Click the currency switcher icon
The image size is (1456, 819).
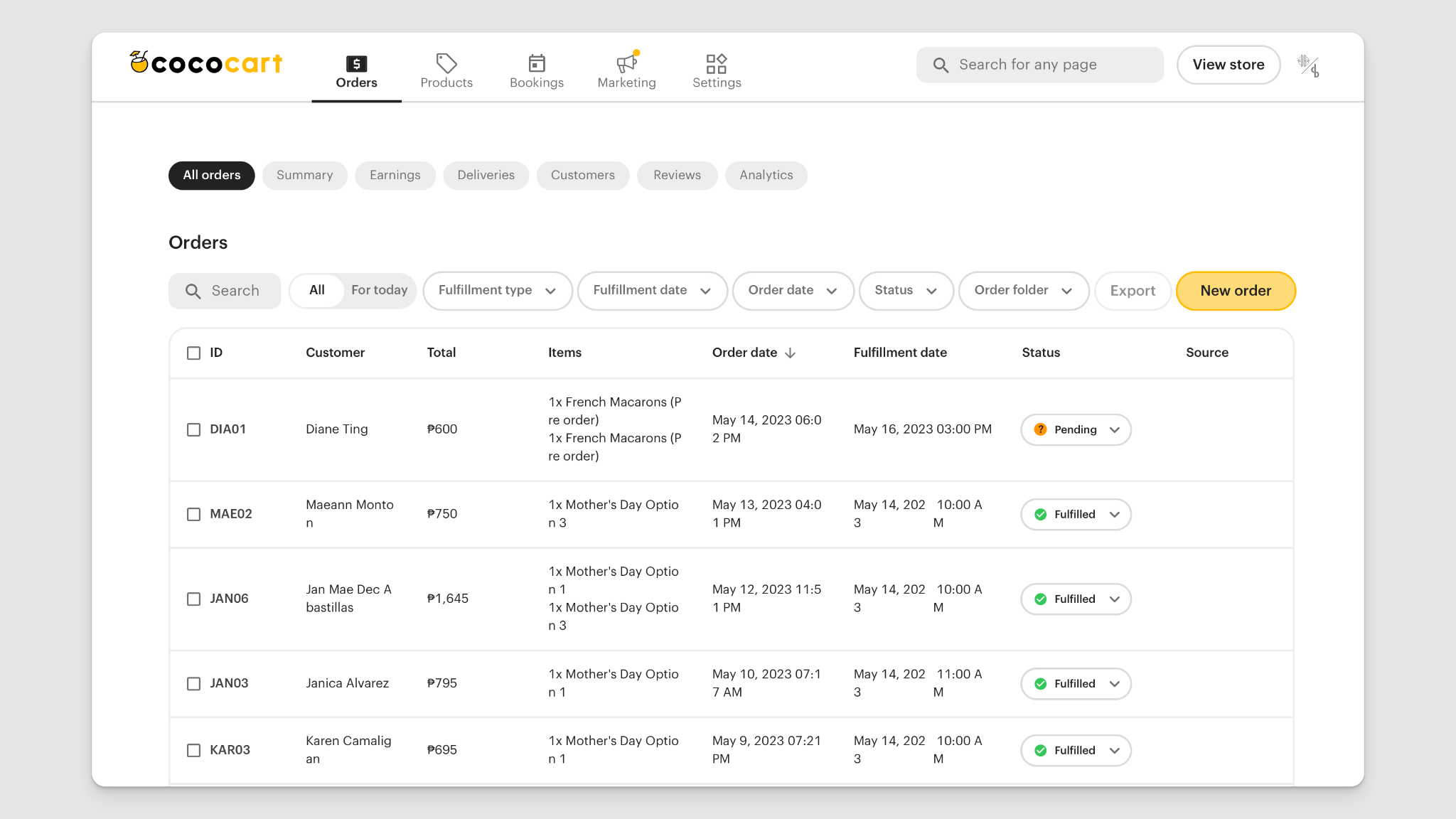(1309, 65)
